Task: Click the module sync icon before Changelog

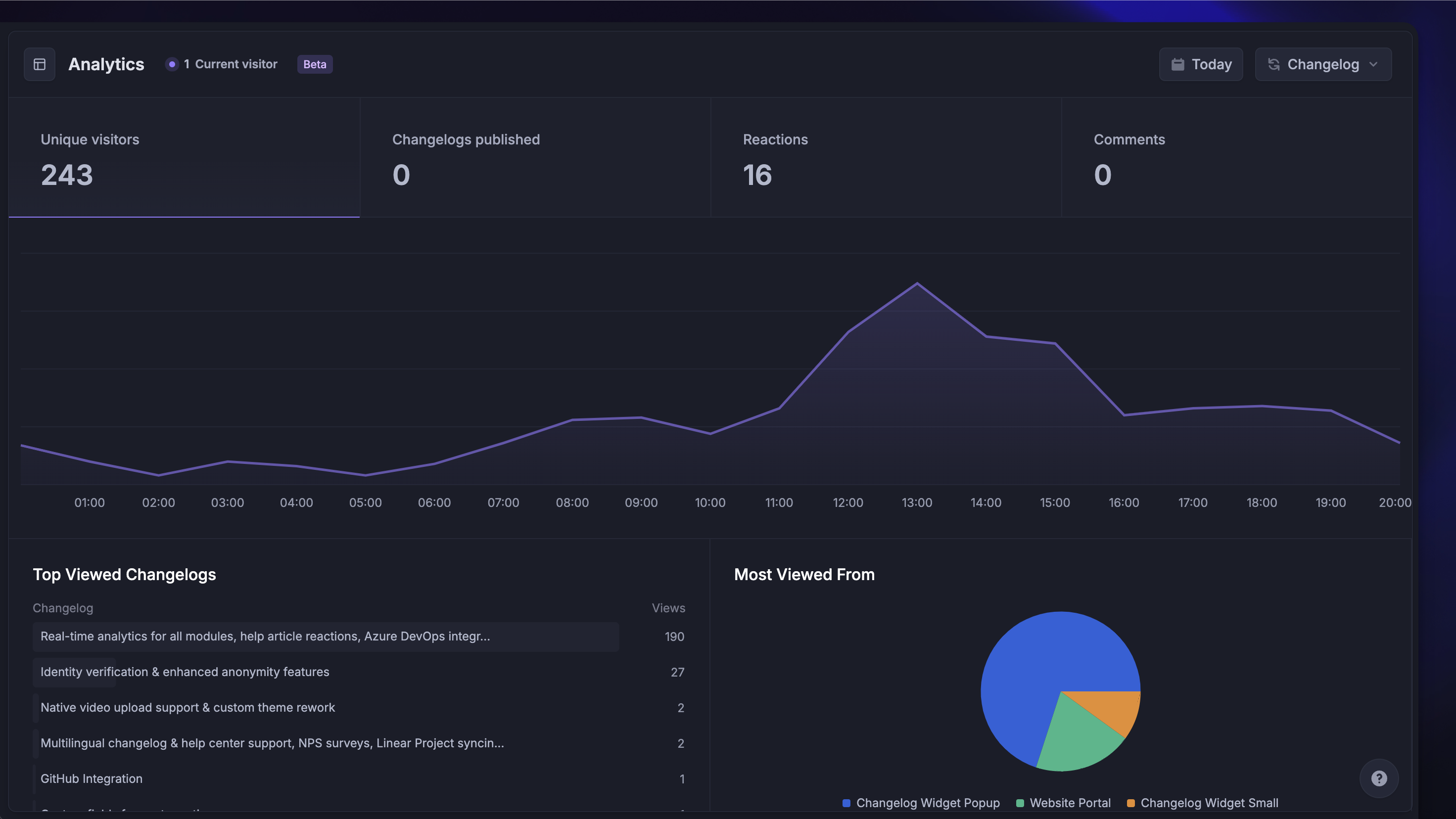Action: point(1274,64)
